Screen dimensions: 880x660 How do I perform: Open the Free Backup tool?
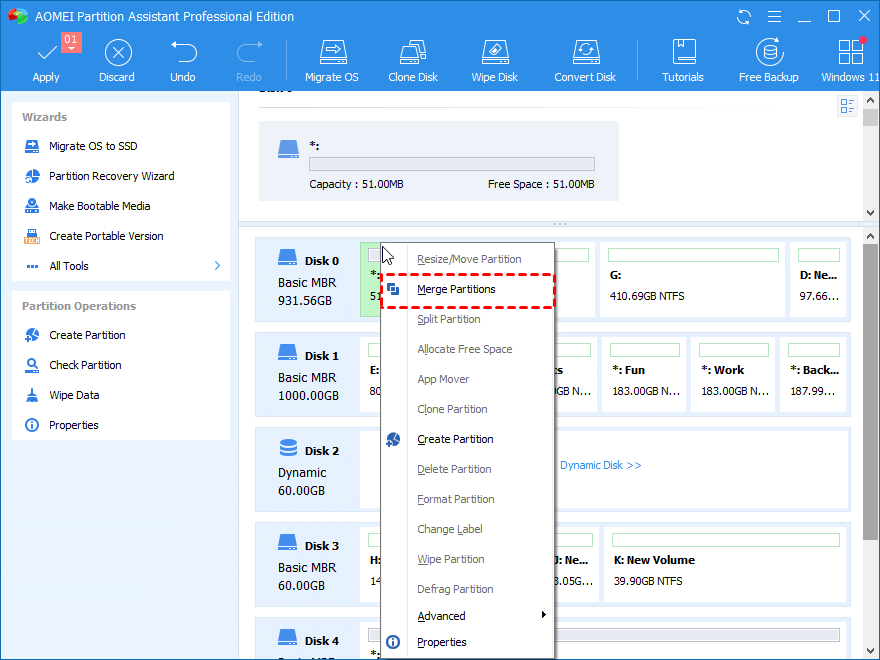(768, 55)
